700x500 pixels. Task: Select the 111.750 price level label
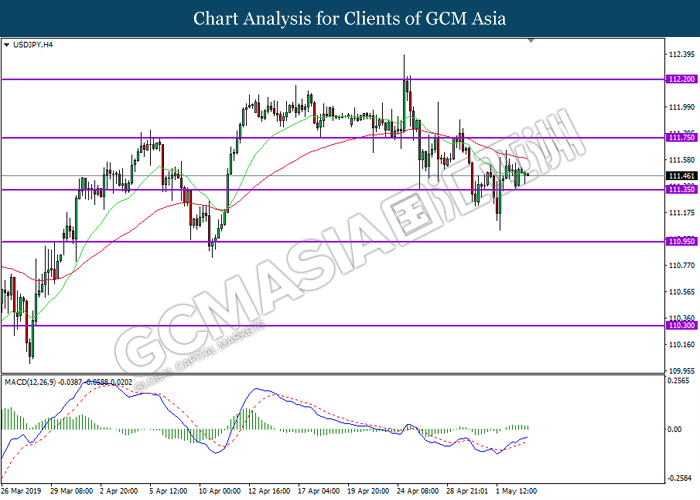(681, 138)
